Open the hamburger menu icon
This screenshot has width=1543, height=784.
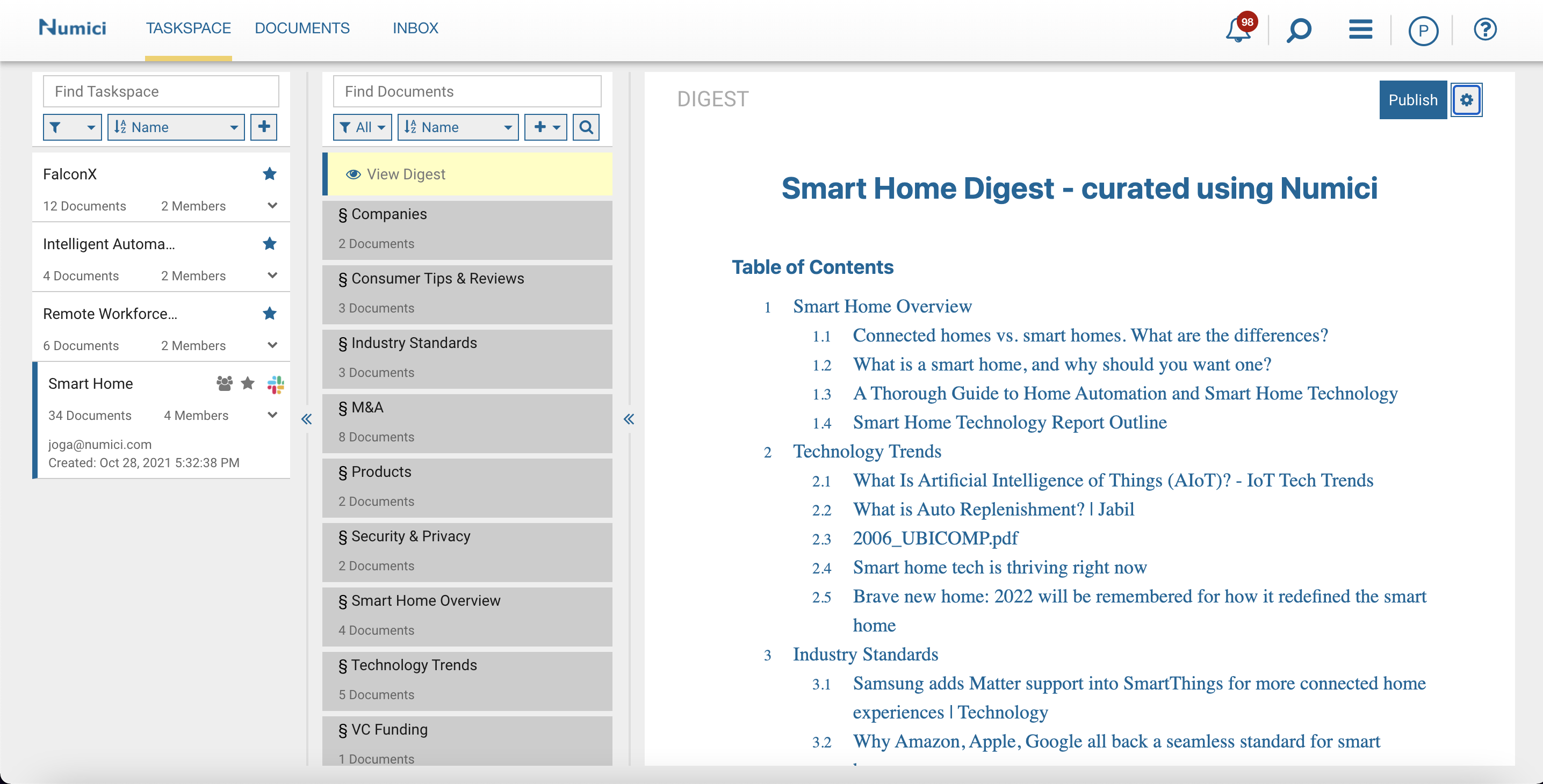point(1360,28)
